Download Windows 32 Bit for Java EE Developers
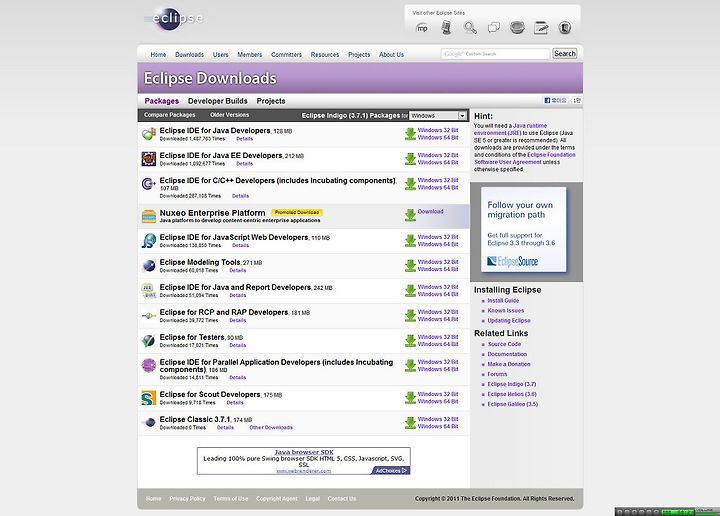The height and width of the screenshot is (516, 720). (438, 155)
